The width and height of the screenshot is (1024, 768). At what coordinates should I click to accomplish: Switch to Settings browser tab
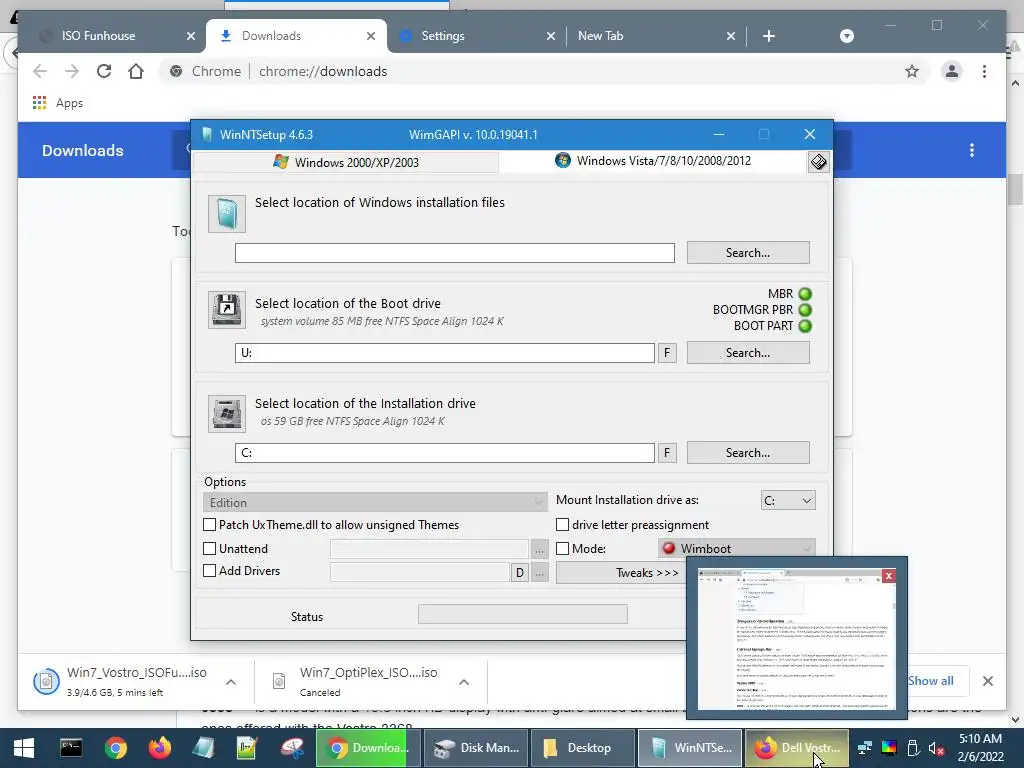point(443,36)
